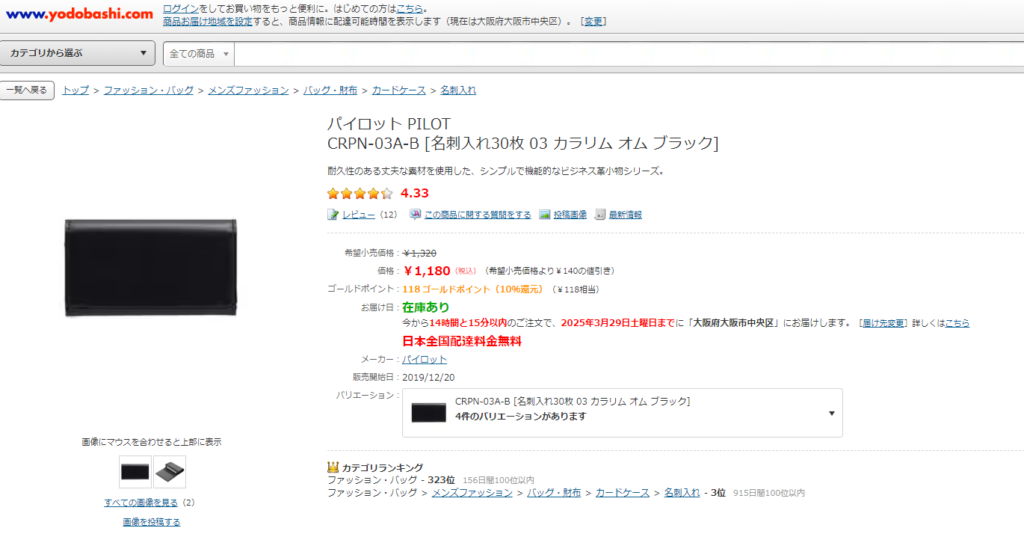Click the ¥1,320 list price

[x=420, y=253]
